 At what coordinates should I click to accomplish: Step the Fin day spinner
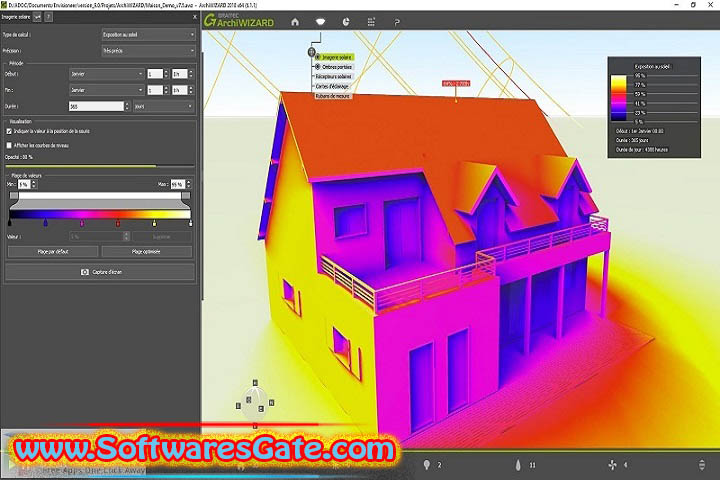(x=166, y=90)
